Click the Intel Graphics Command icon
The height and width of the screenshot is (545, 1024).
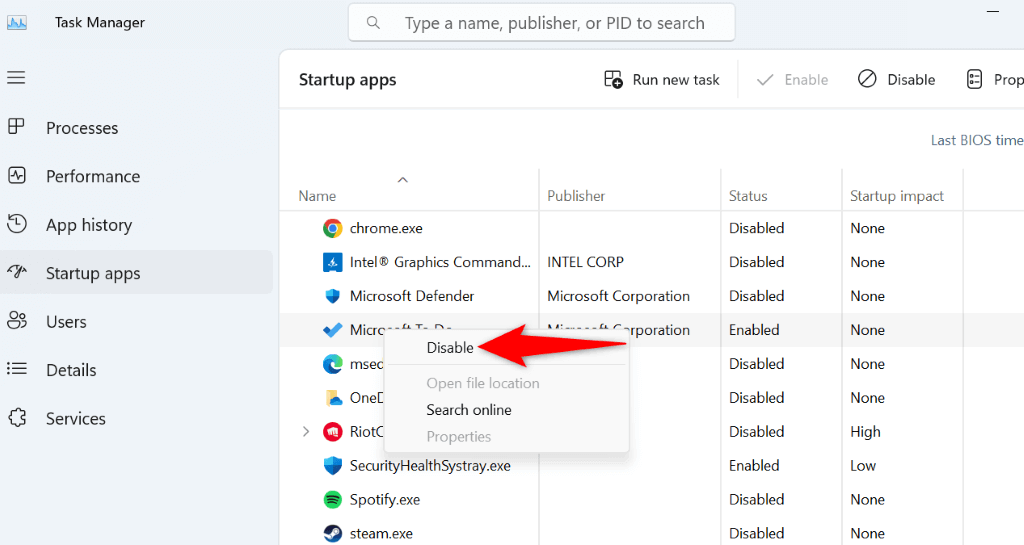[x=333, y=262]
